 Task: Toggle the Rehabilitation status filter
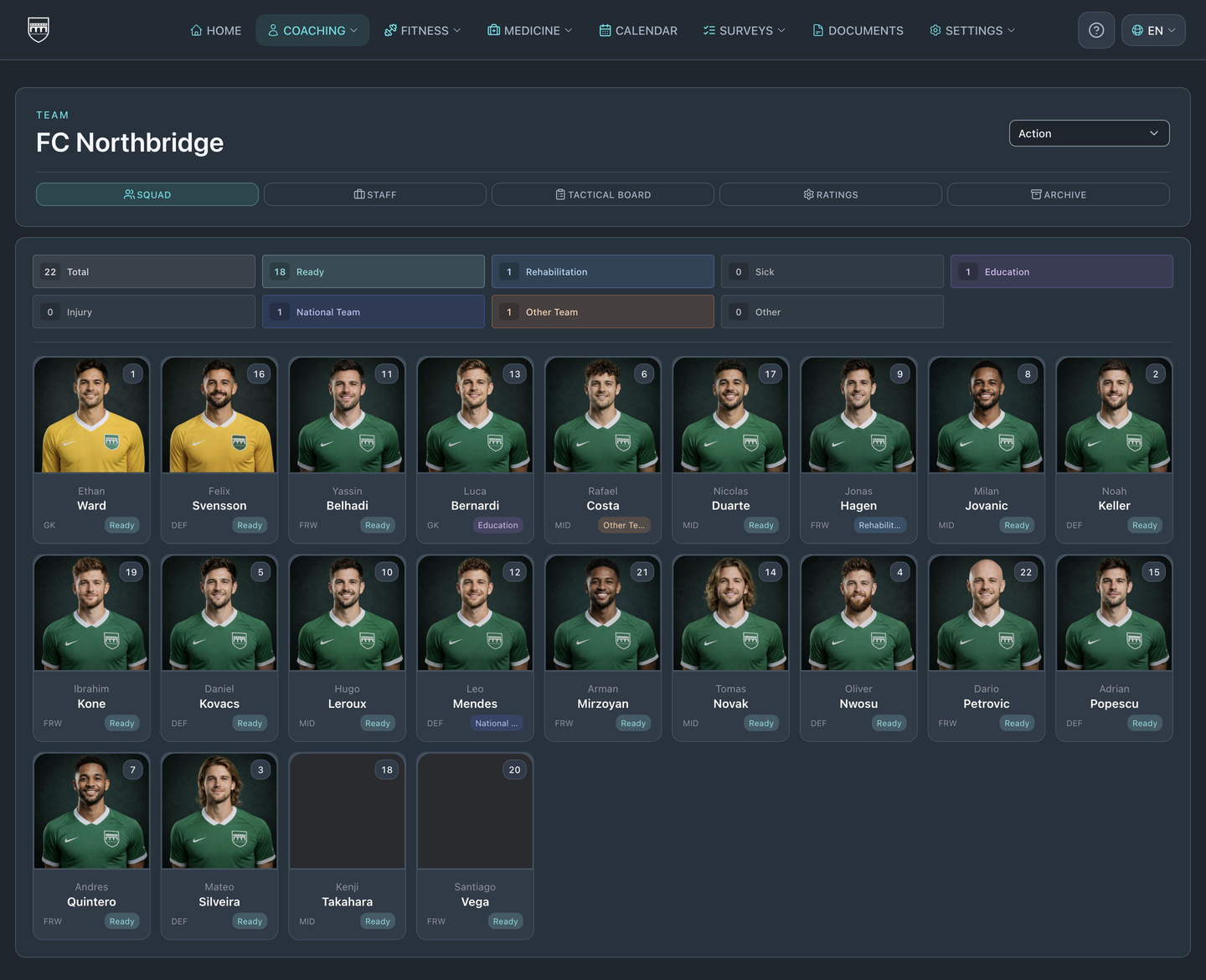pyautogui.click(x=603, y=271)
